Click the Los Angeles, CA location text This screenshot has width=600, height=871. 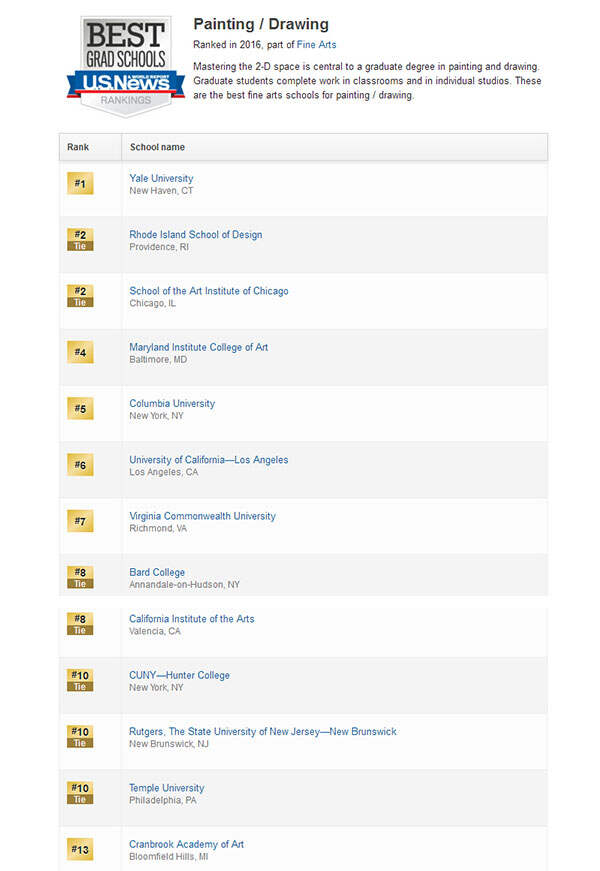[163, 472]
